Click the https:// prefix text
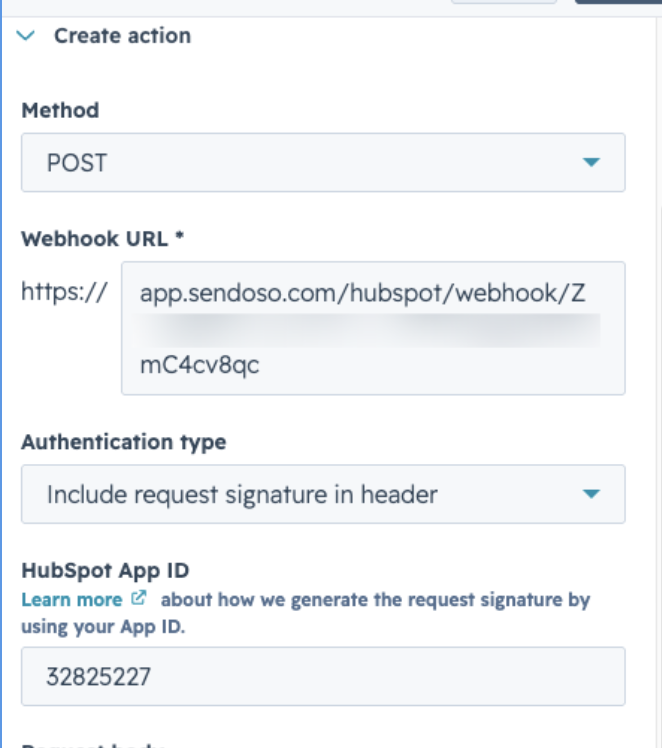 tap(64, 291)
